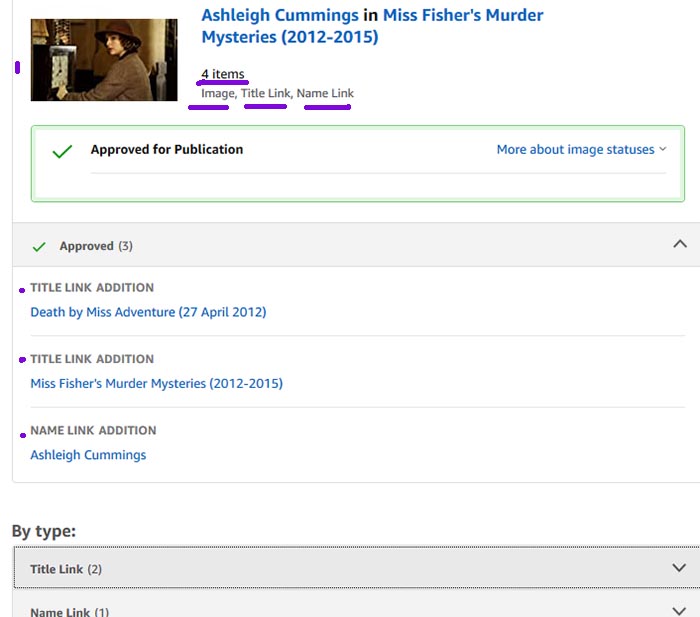Open Miss Fisher's Murder Mysteries link under Title Link Addition
The image size is (700, 617).
(156, 384)
